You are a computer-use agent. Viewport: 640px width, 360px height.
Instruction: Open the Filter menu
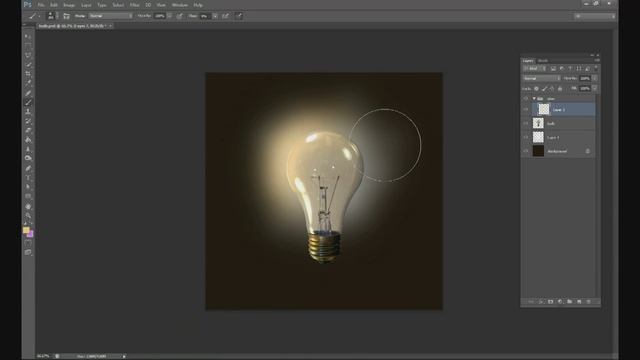tap(134, 5)
